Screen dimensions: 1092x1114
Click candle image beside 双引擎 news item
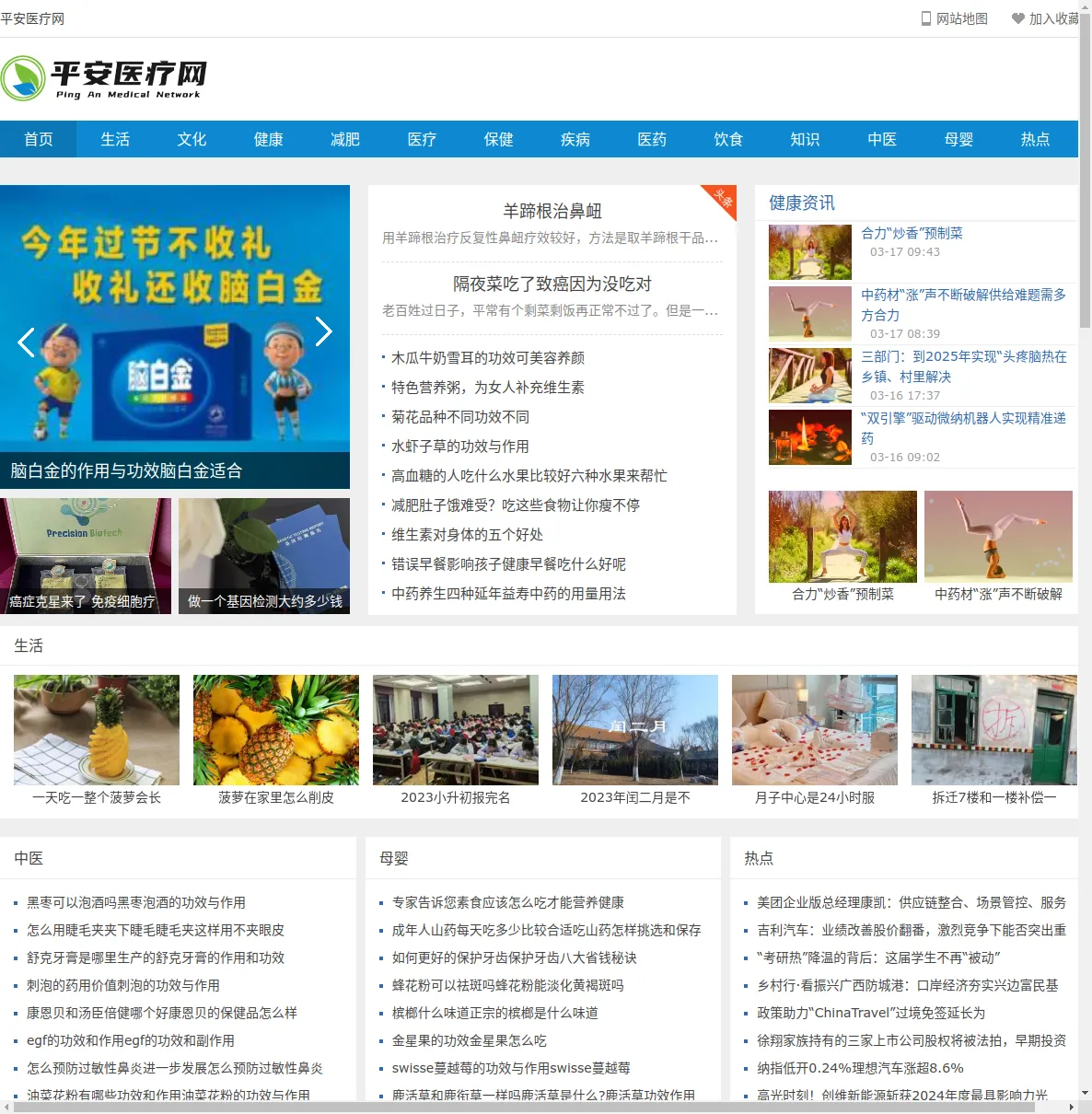(x=810, y=437)
